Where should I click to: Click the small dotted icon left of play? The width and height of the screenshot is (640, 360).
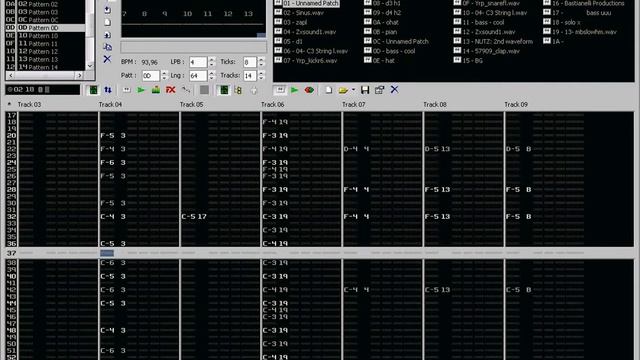pos(127,90)
